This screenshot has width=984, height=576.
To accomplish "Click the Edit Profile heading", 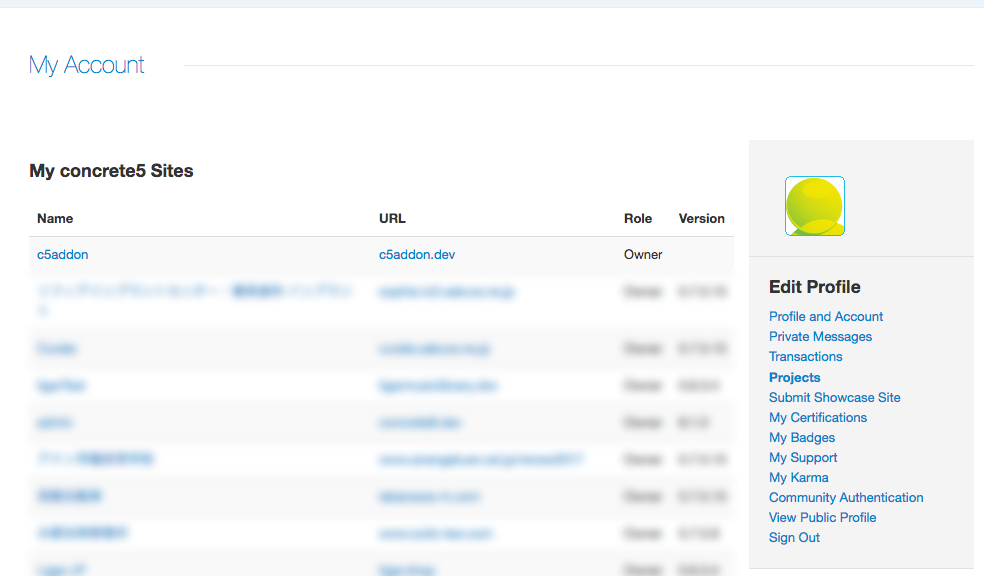I will (815, 287).
